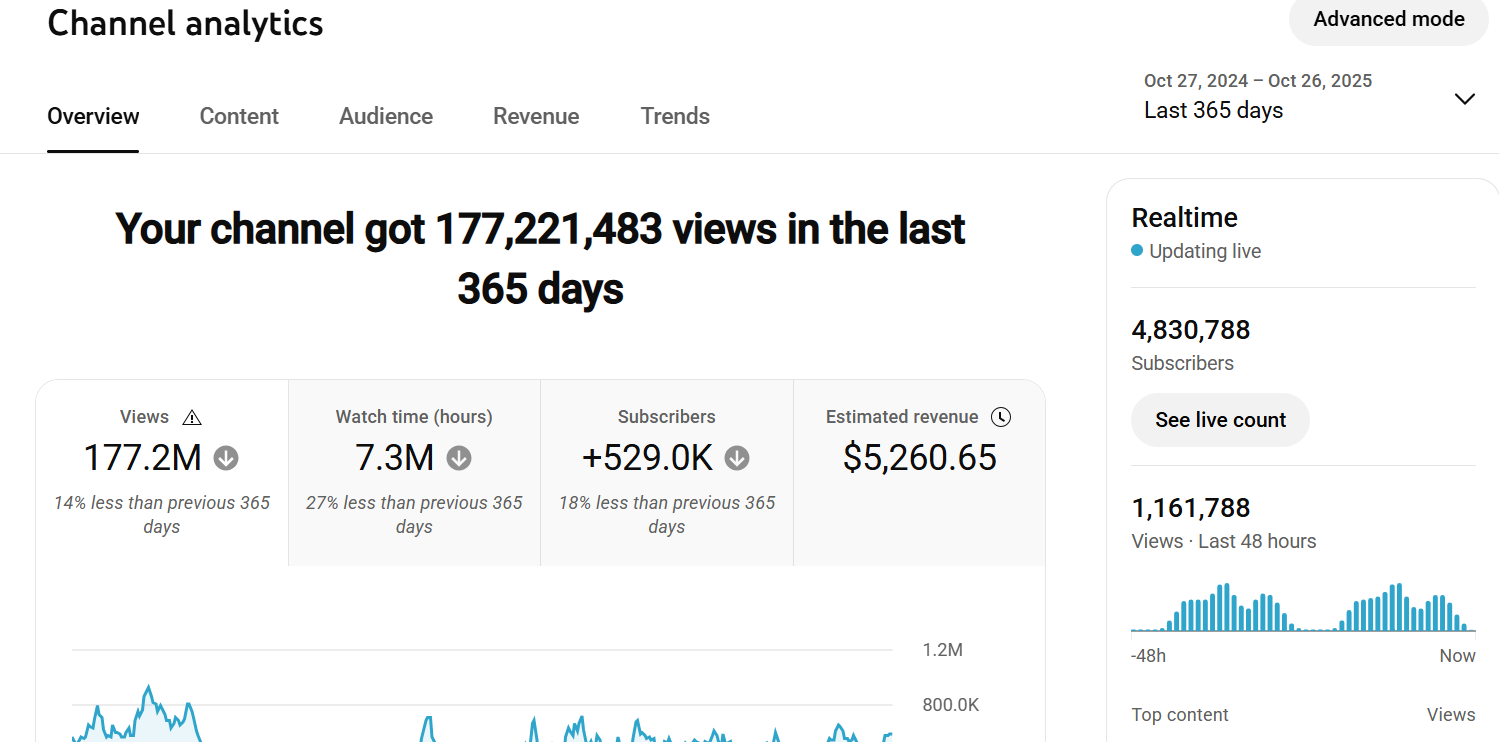
Task: Select the Subscribers metric card
Action: click(x=667, y=472)
